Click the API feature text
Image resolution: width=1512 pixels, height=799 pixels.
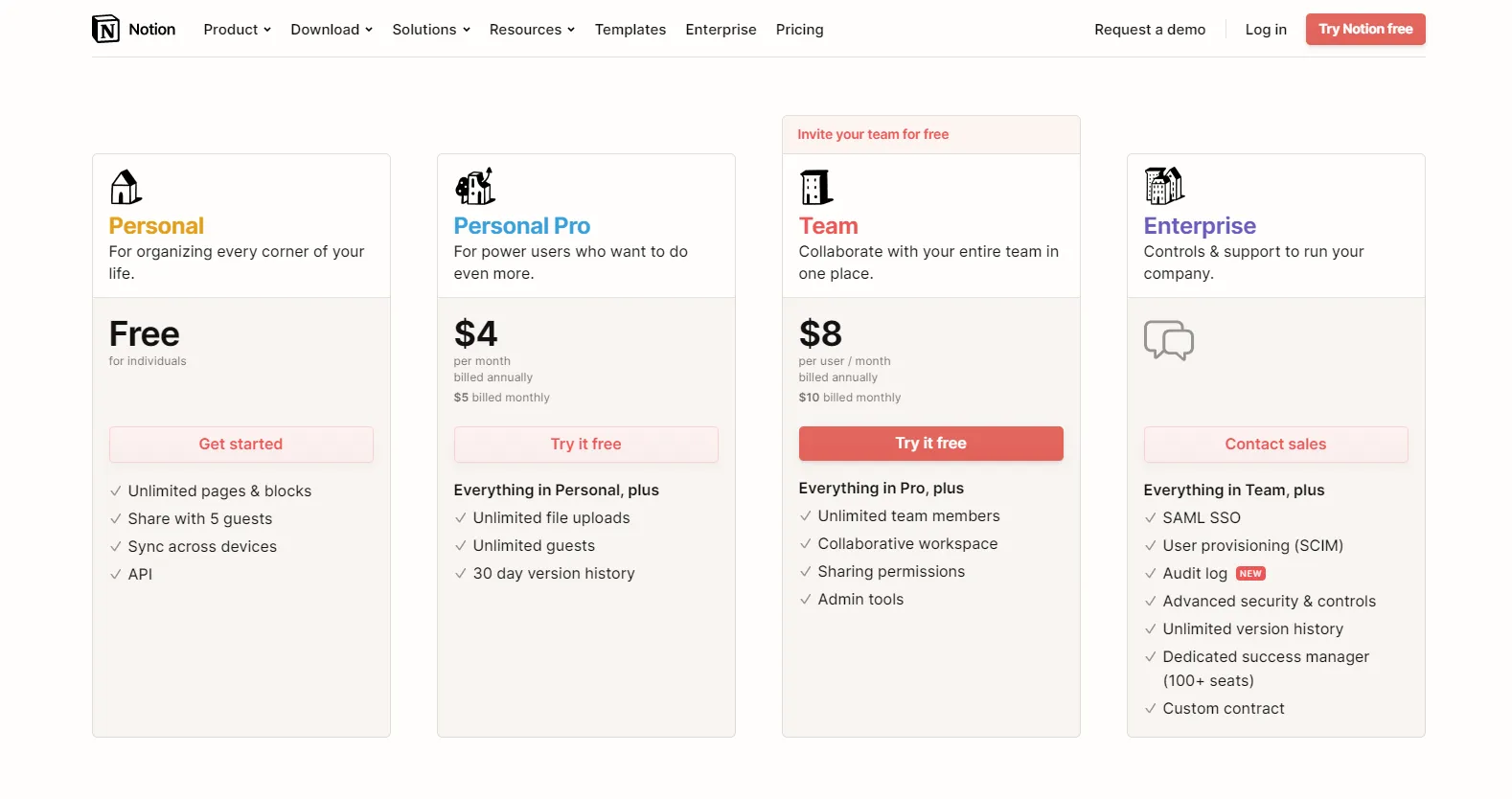click(x=140, y=575)
